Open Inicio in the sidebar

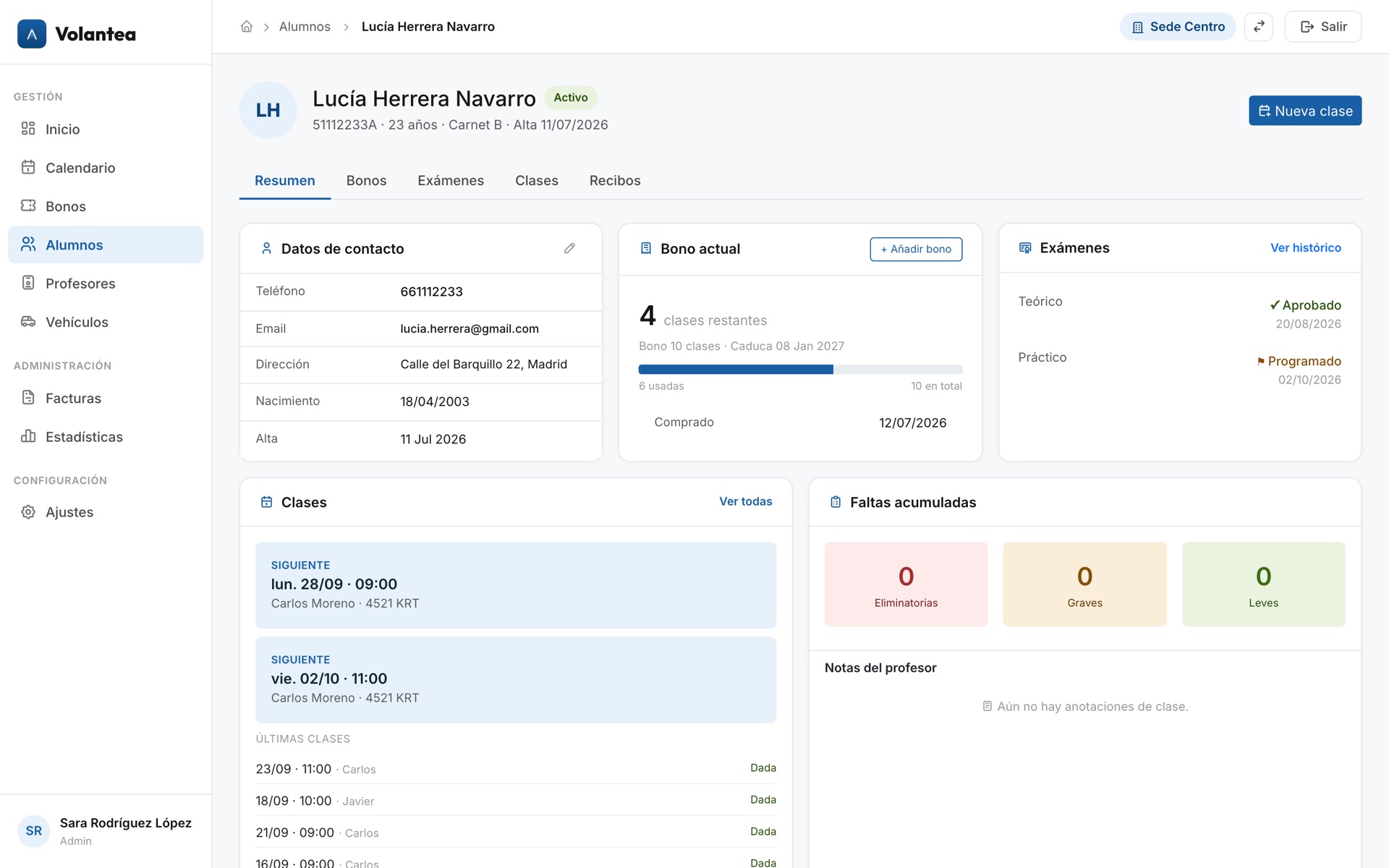click(106, 129)
